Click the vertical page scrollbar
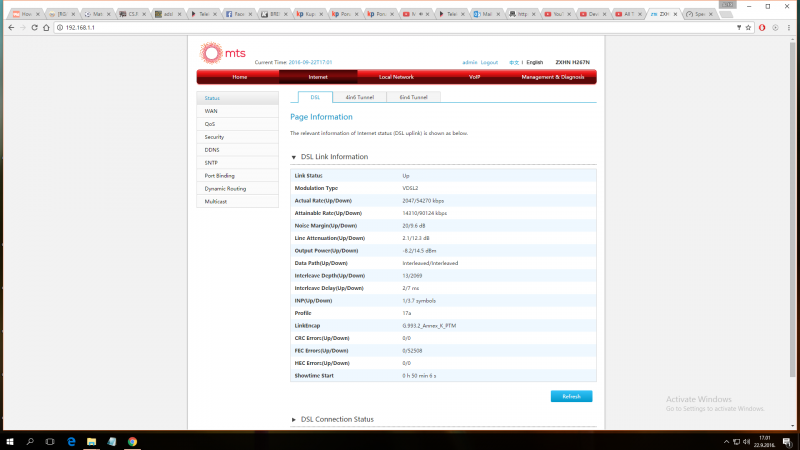 pyautogui.click(x=792, y=209)
